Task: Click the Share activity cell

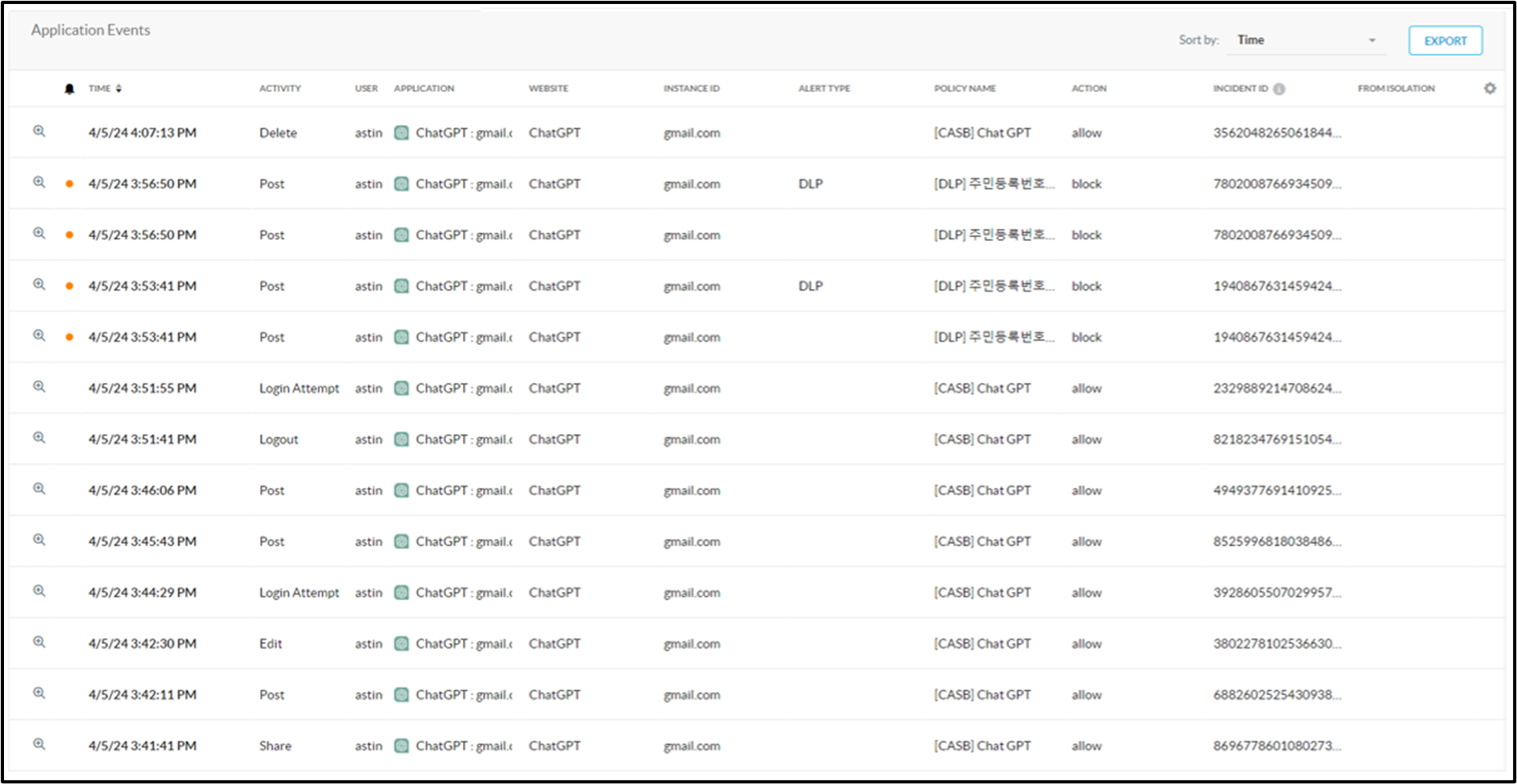Action: click(275, 746)
